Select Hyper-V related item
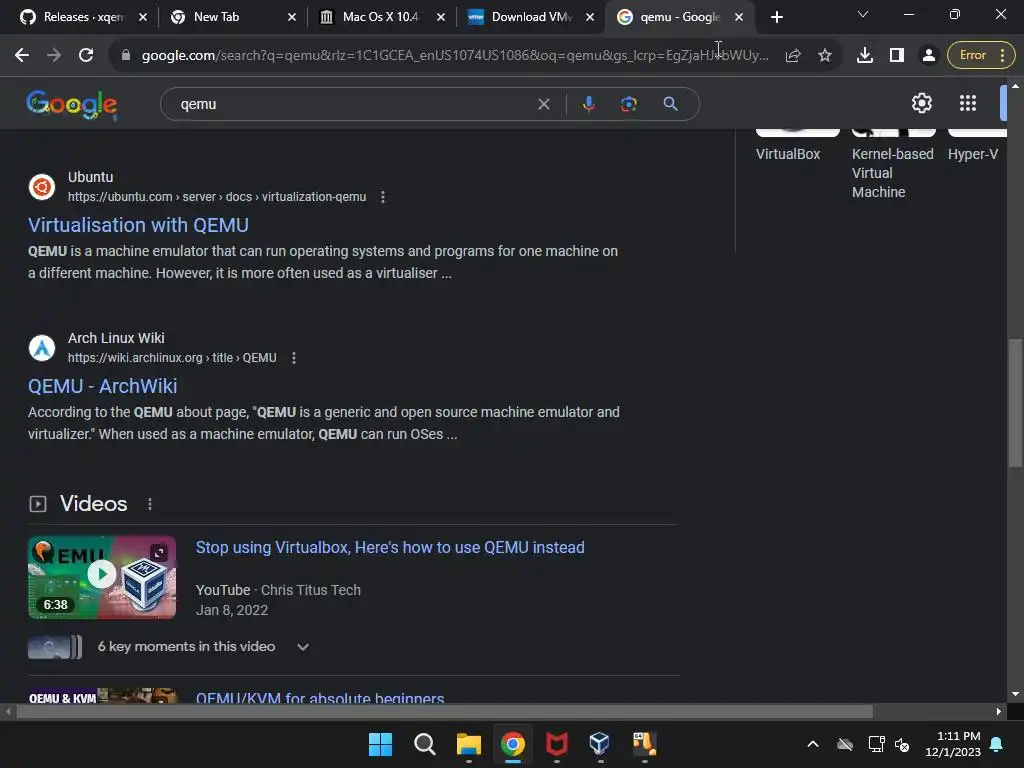Viewport: 1024px width, 768px height. tap(972, 154)
